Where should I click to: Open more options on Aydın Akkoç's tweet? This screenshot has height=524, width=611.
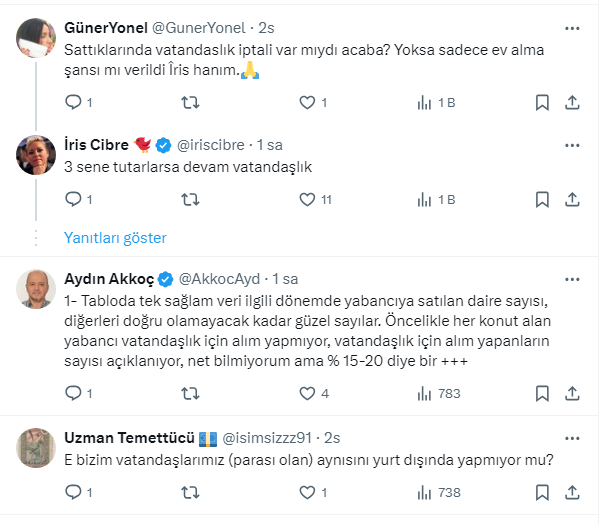[x=571, y=277]
